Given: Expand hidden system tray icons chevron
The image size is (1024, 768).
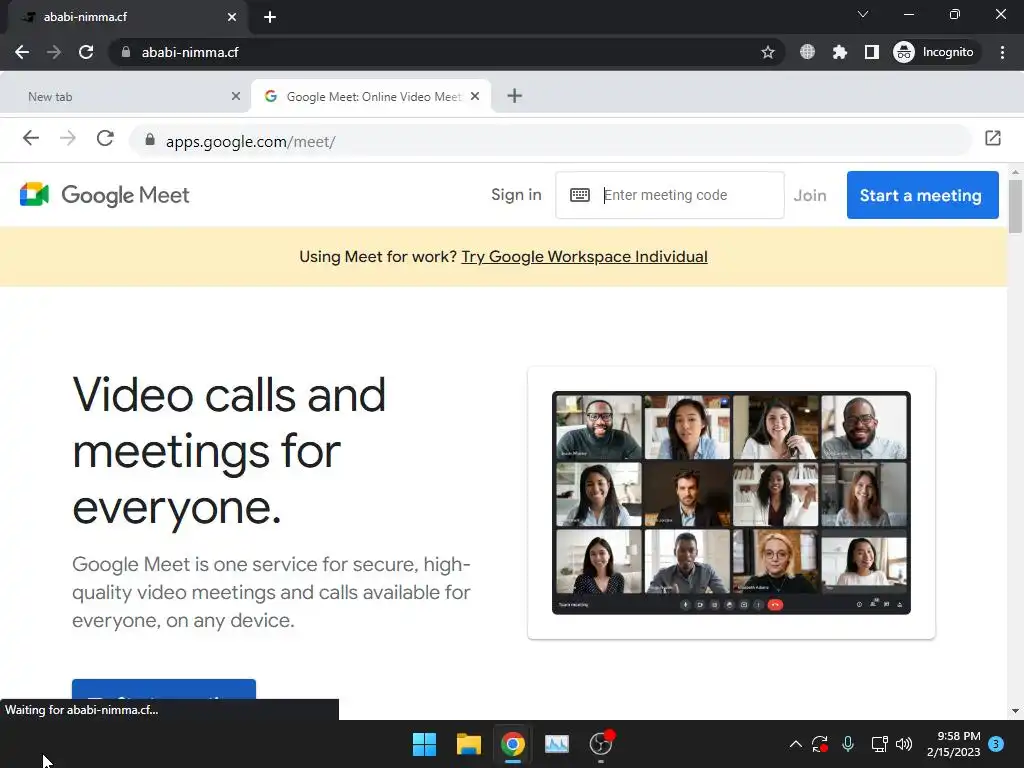Looking at the screenshot, I should coord(795,744).
